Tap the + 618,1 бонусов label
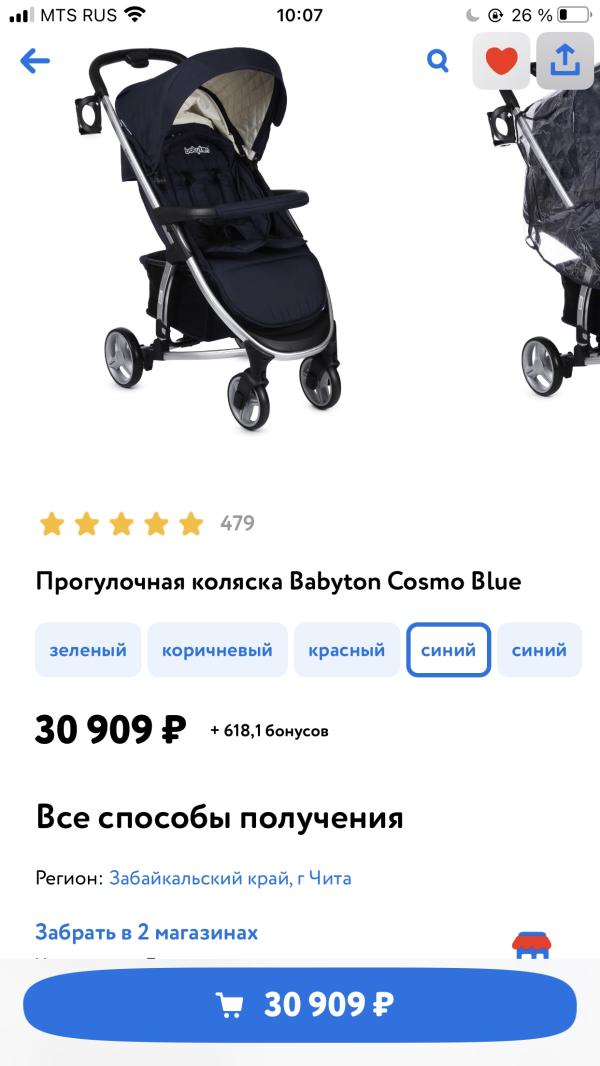 pyautogui.click(x=270, y=731)
